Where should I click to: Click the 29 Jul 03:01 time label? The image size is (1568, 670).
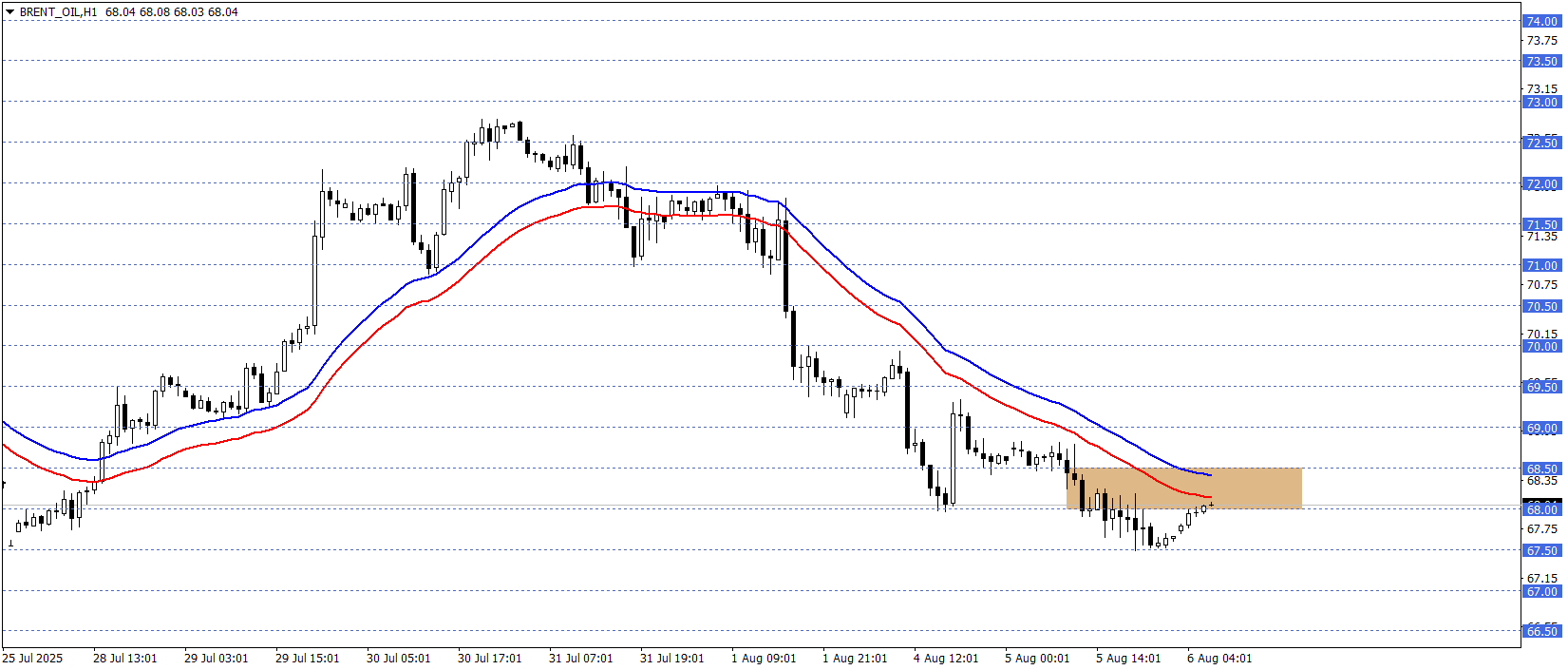coord(217,658)
